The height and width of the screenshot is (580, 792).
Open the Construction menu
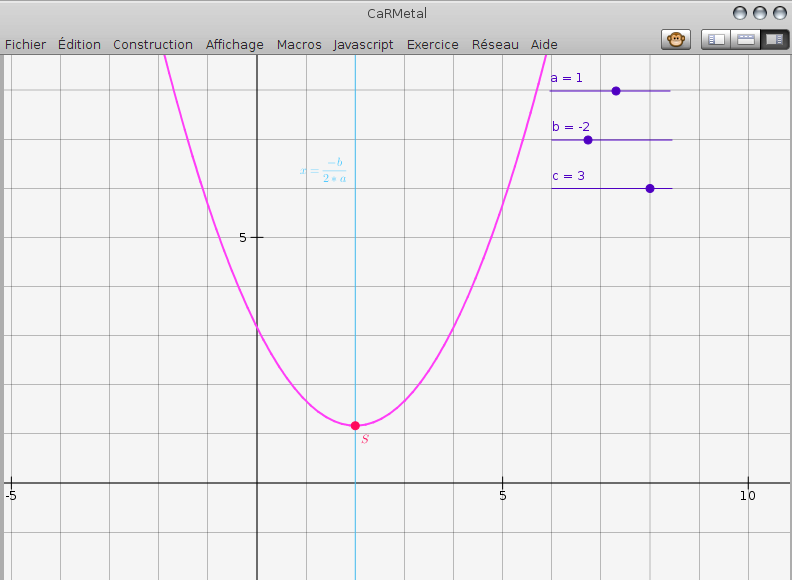click(153, 44)
